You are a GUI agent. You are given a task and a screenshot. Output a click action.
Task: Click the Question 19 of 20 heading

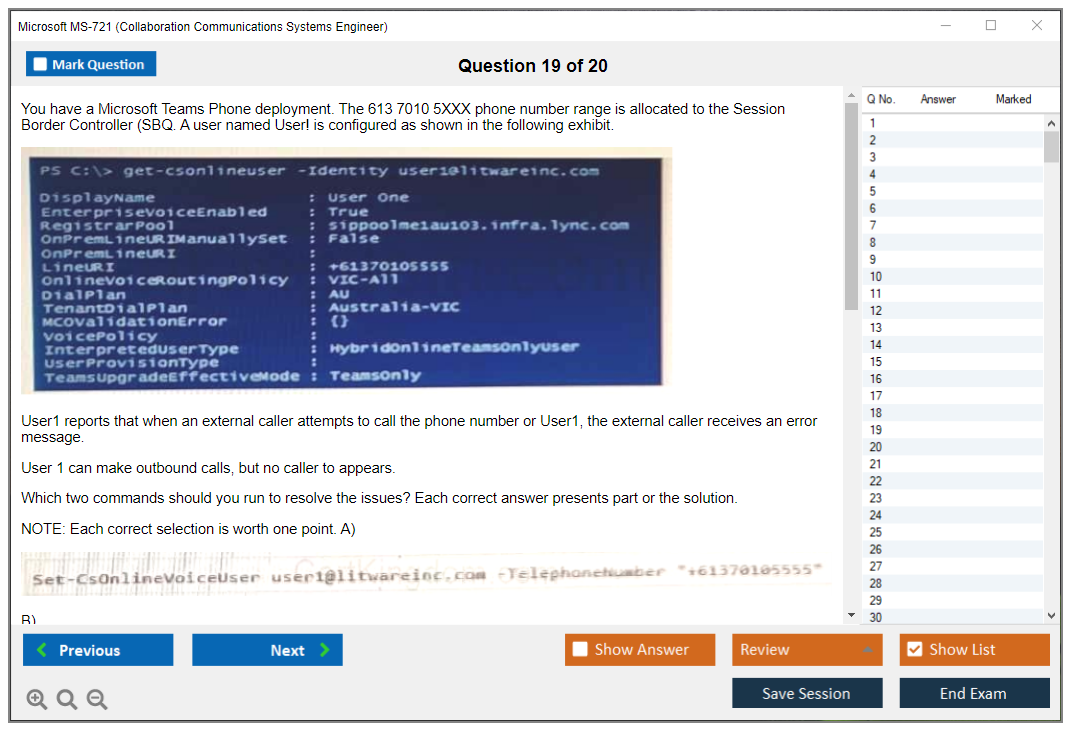coord(533,66)
